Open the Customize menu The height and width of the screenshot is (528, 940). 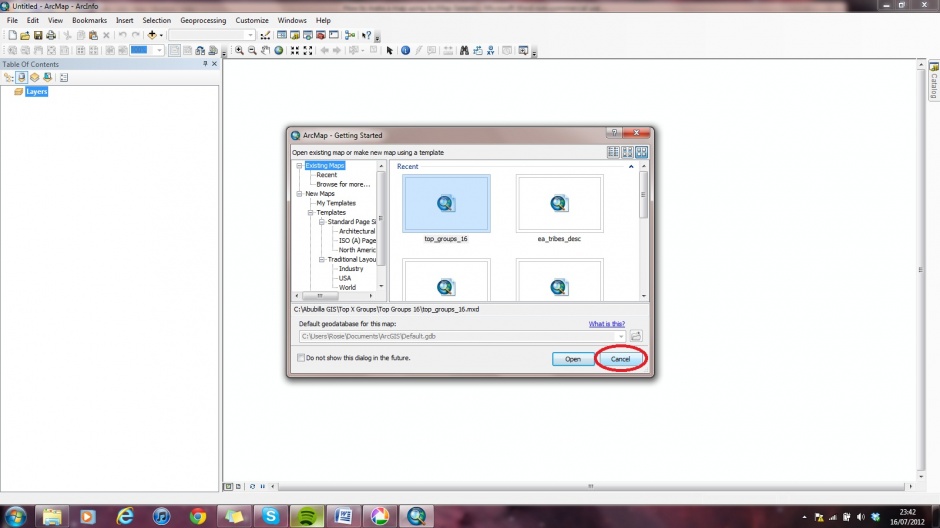point(252,20)
